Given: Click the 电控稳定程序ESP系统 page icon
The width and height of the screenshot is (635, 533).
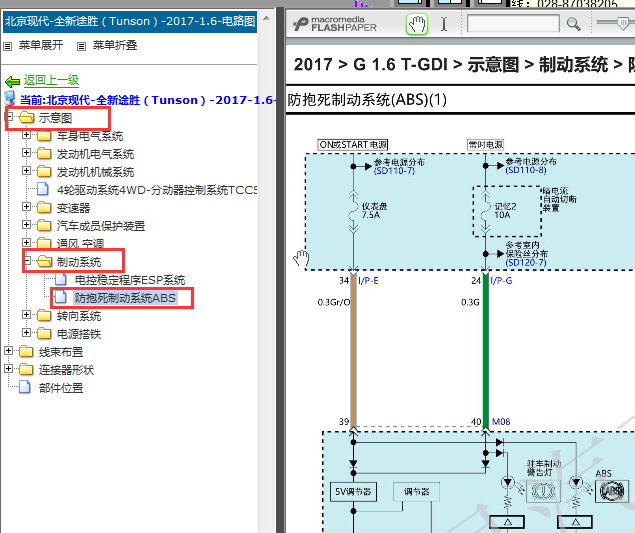Looking at the screenshot, I should pos(61,279).
